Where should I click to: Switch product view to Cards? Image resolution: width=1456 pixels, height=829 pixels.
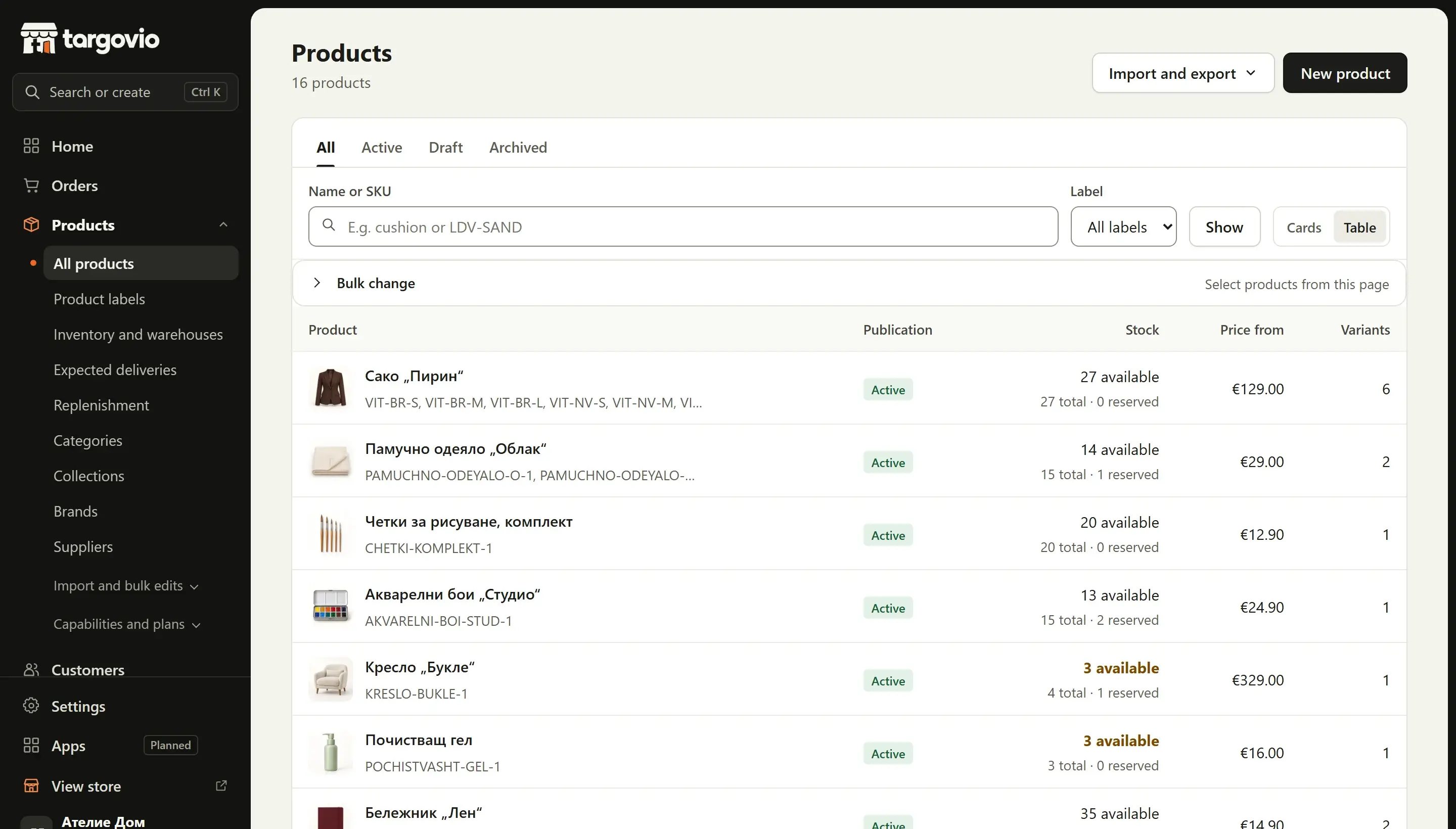click(1303, 227)
